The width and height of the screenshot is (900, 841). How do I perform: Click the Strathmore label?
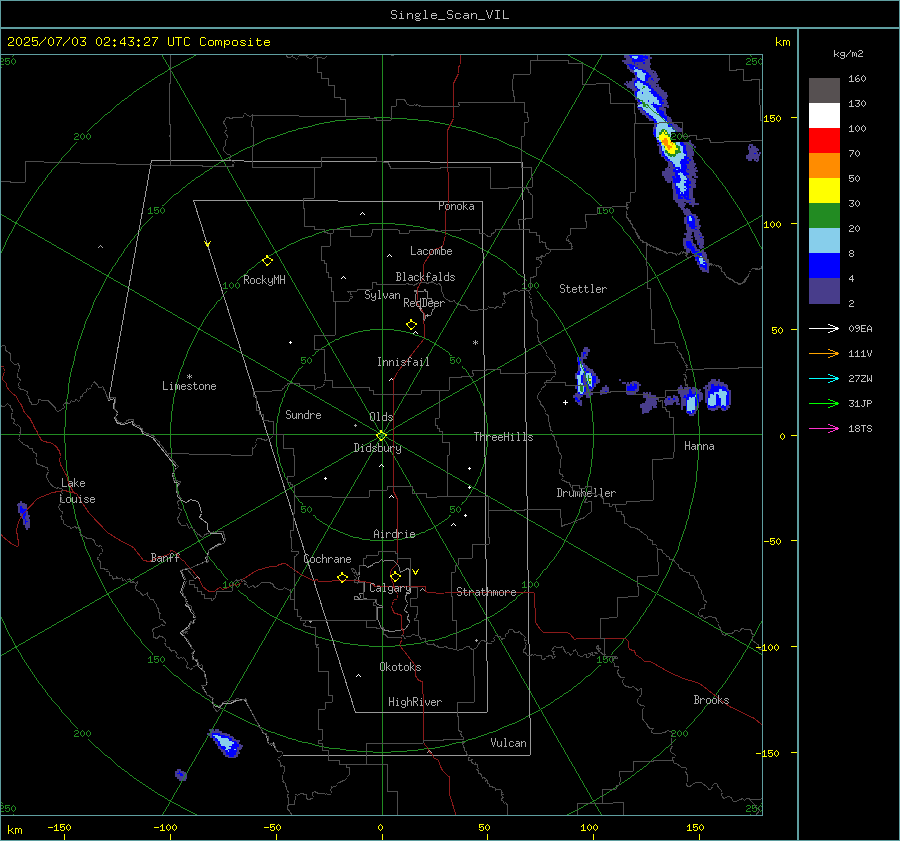point(486,592)
